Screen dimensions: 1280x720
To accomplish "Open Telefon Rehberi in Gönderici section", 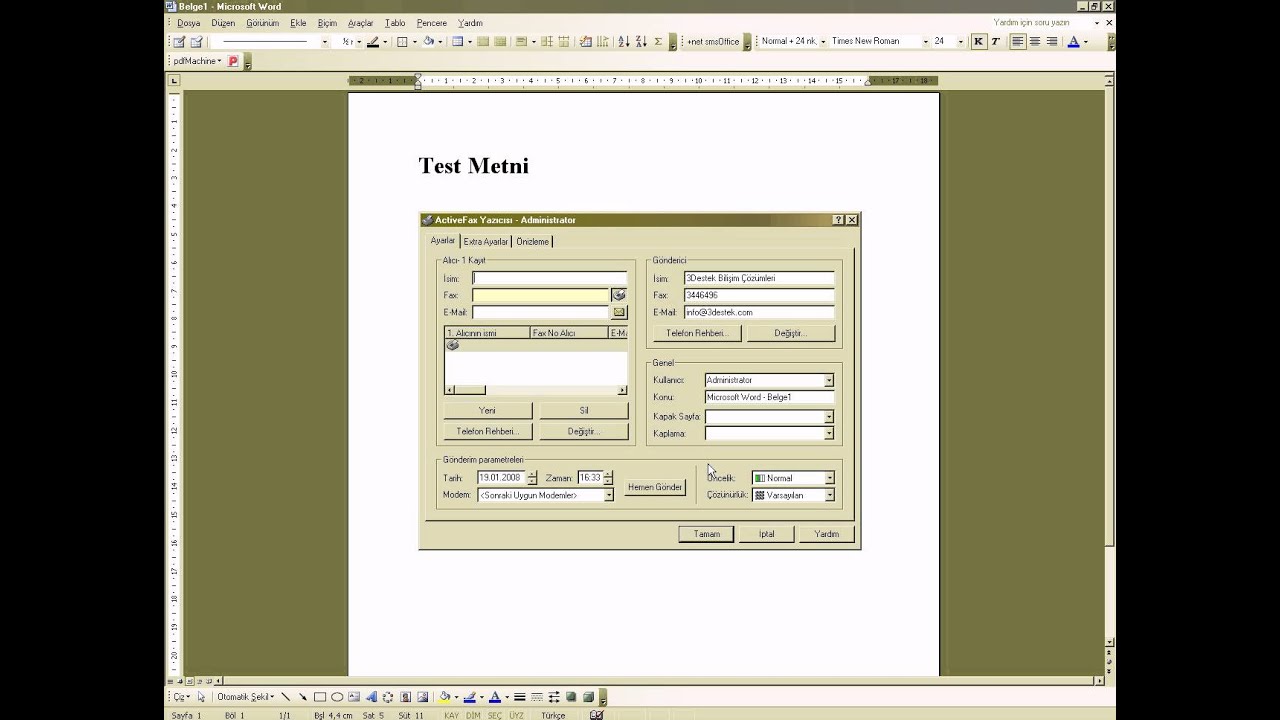I will [697, 333].
